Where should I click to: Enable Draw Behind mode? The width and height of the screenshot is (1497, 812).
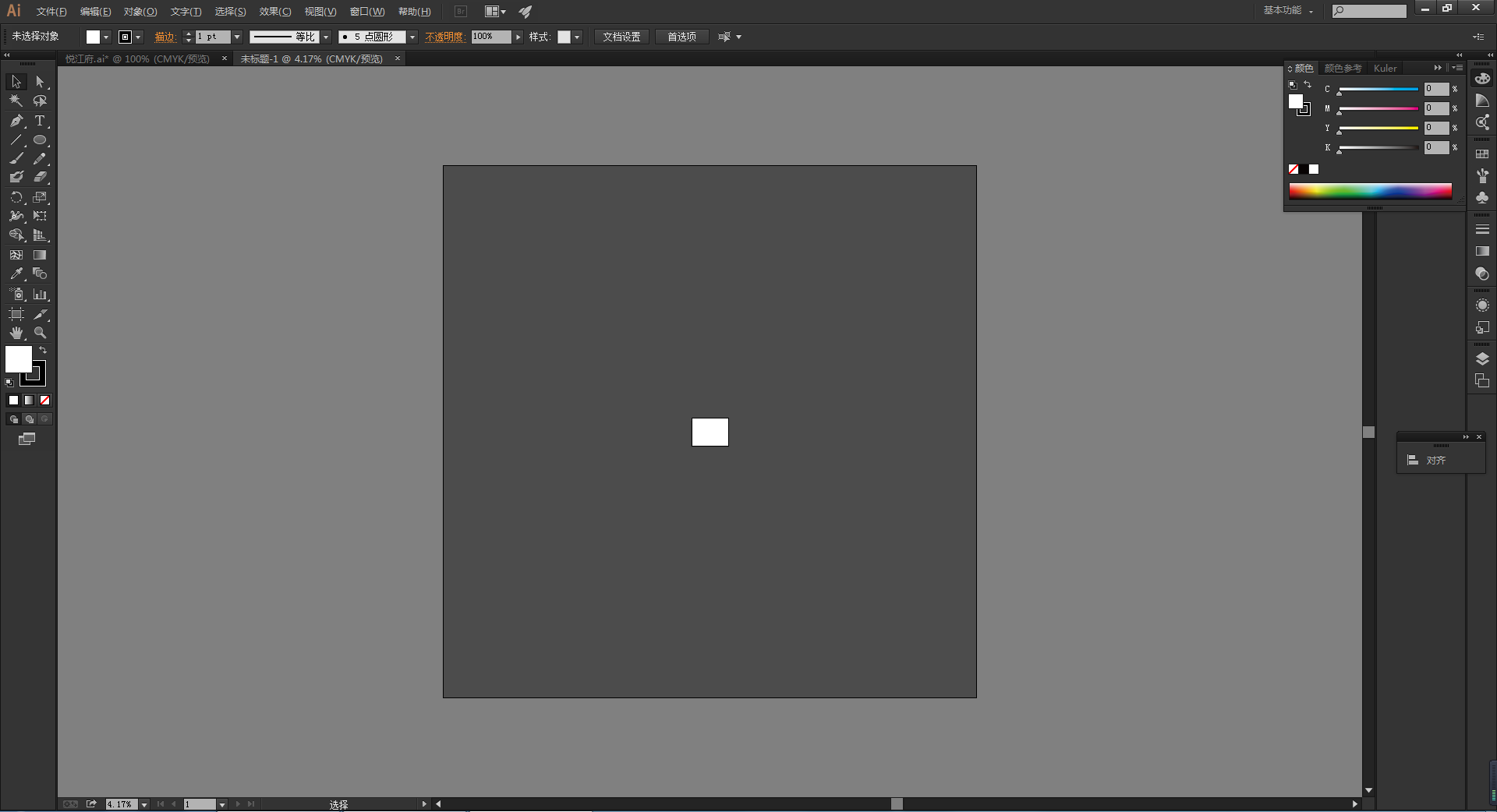point(30,419)
